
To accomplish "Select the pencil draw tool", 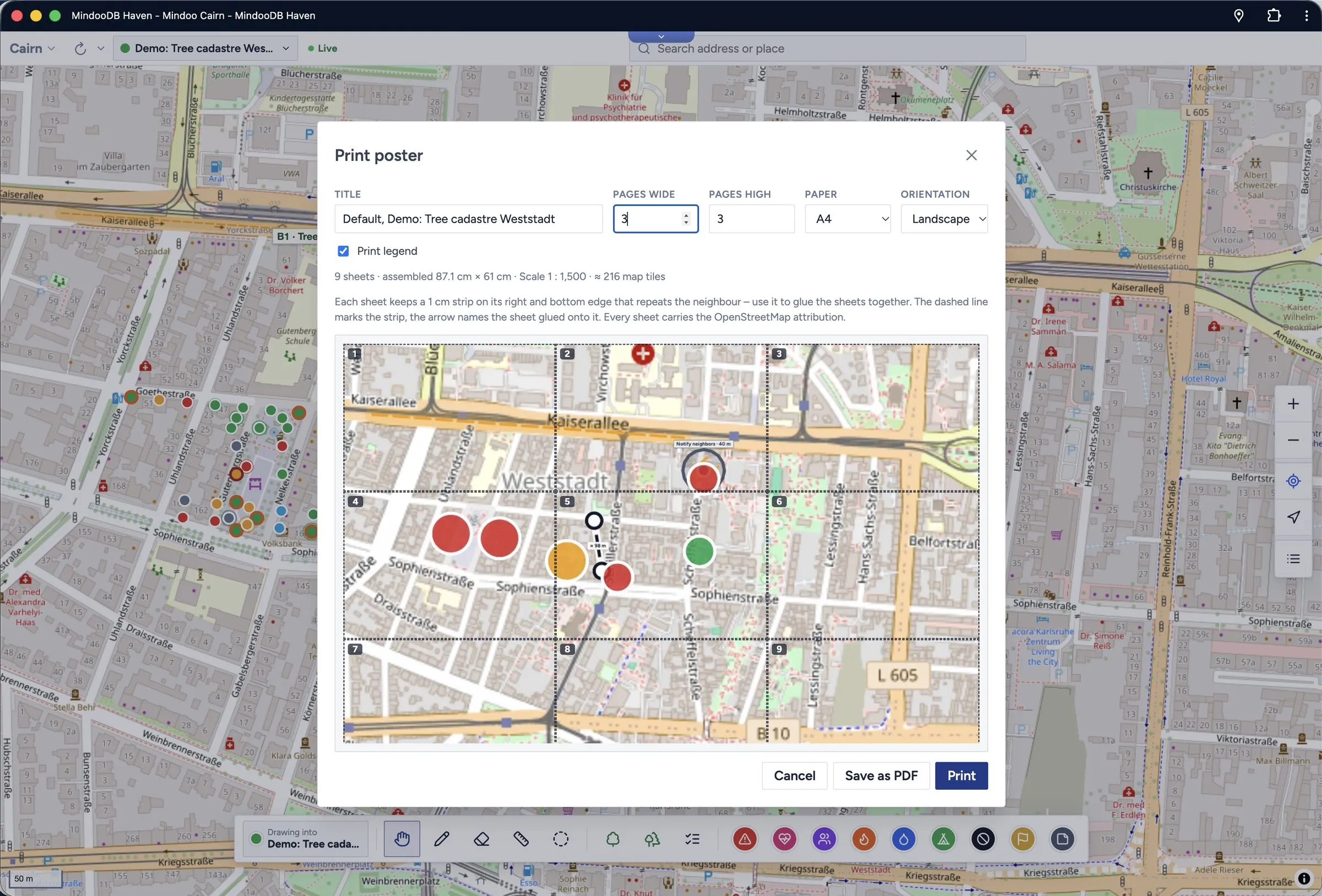I will 441,839.
